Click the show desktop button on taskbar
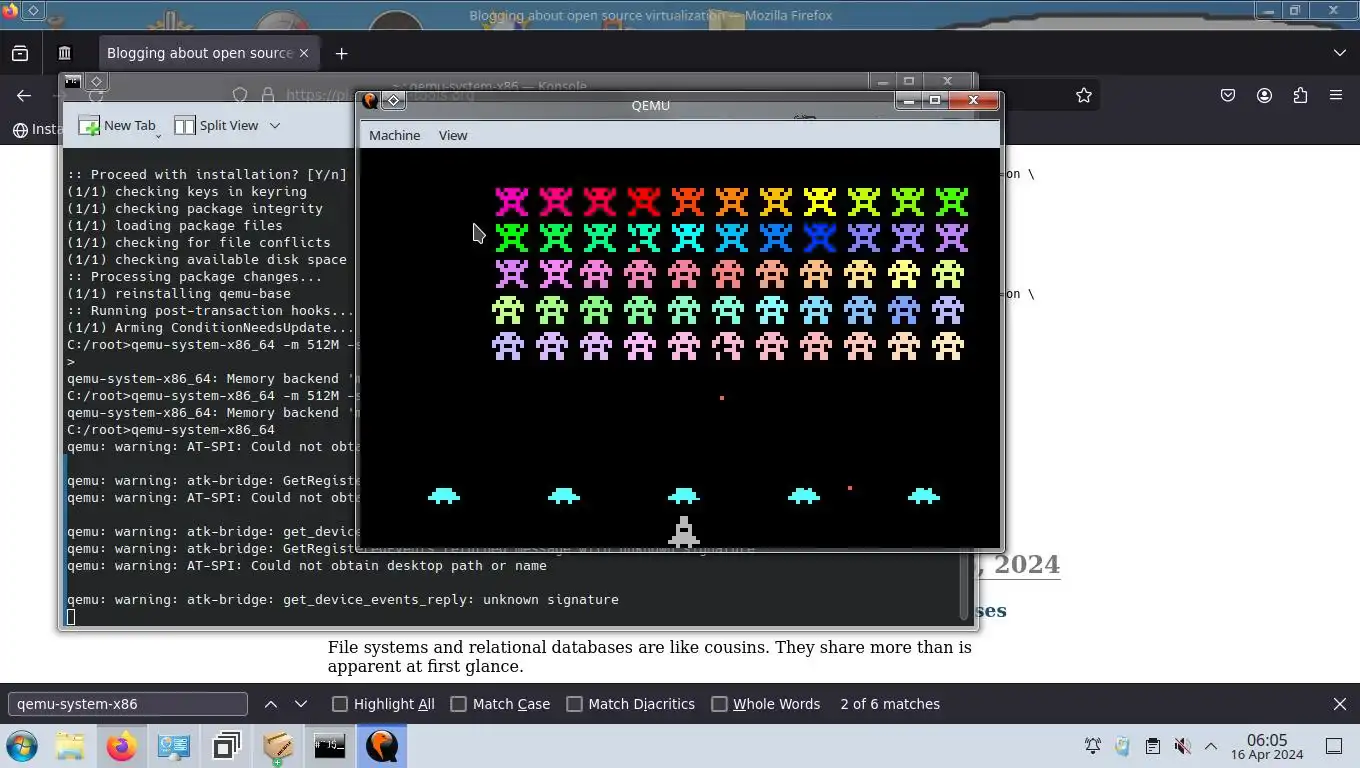1360x768 pixels. click(x=1334, y=746)
